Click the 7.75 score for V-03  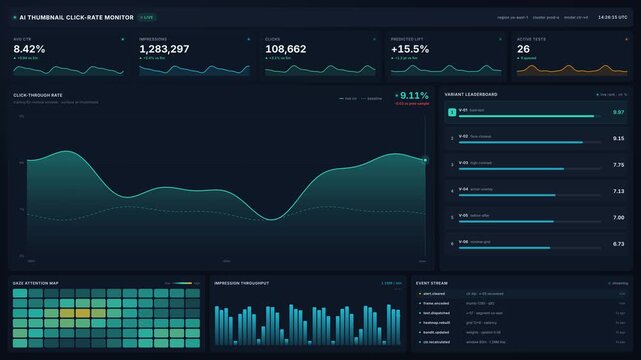[x=619, y=165]
